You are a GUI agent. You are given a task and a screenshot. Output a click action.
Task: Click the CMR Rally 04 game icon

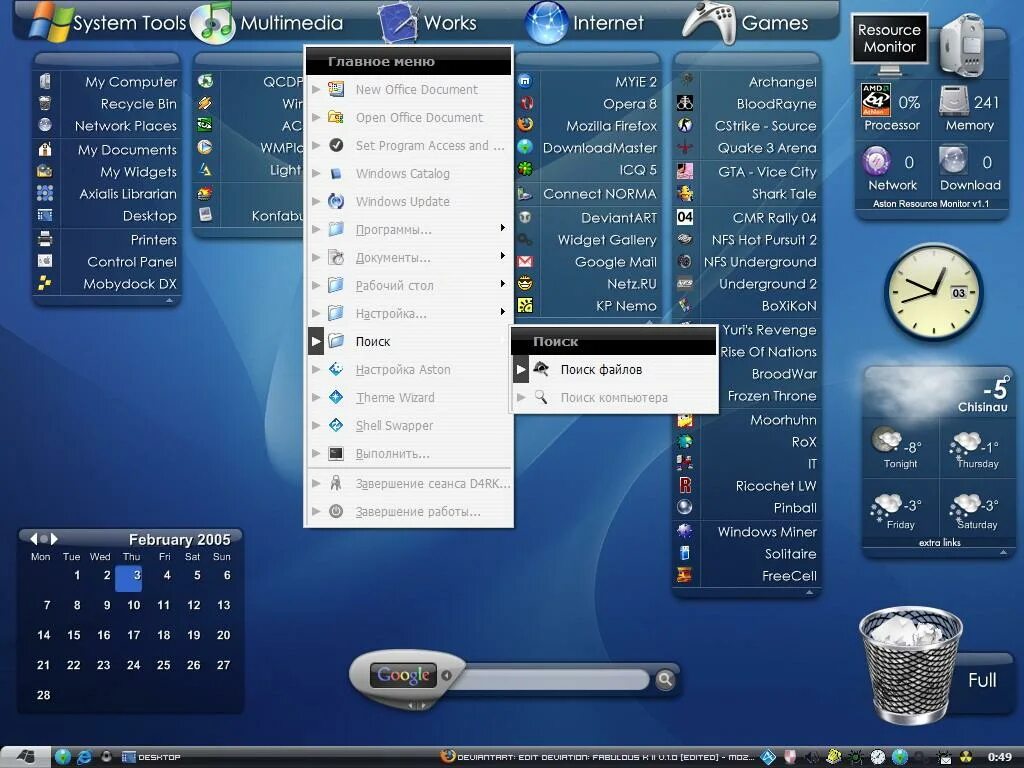pyautogui.click(x=685, y=217)
